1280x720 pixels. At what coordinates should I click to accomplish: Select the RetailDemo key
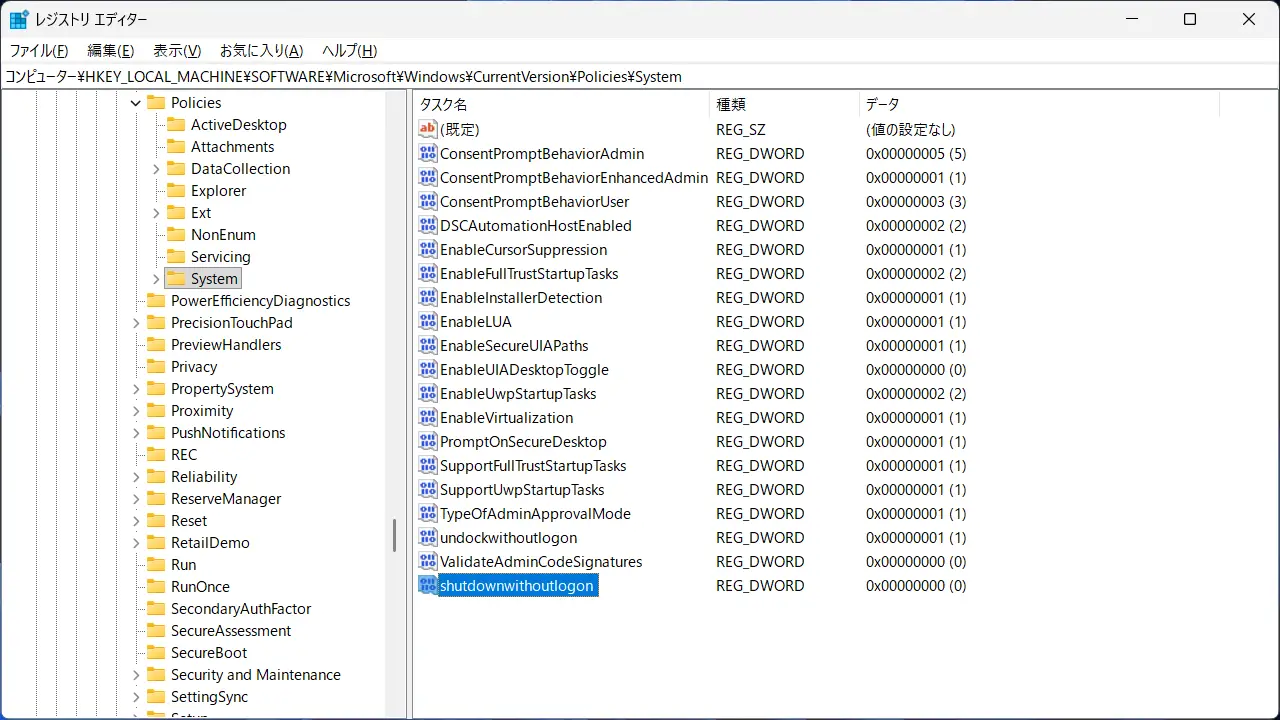[210, 542]
